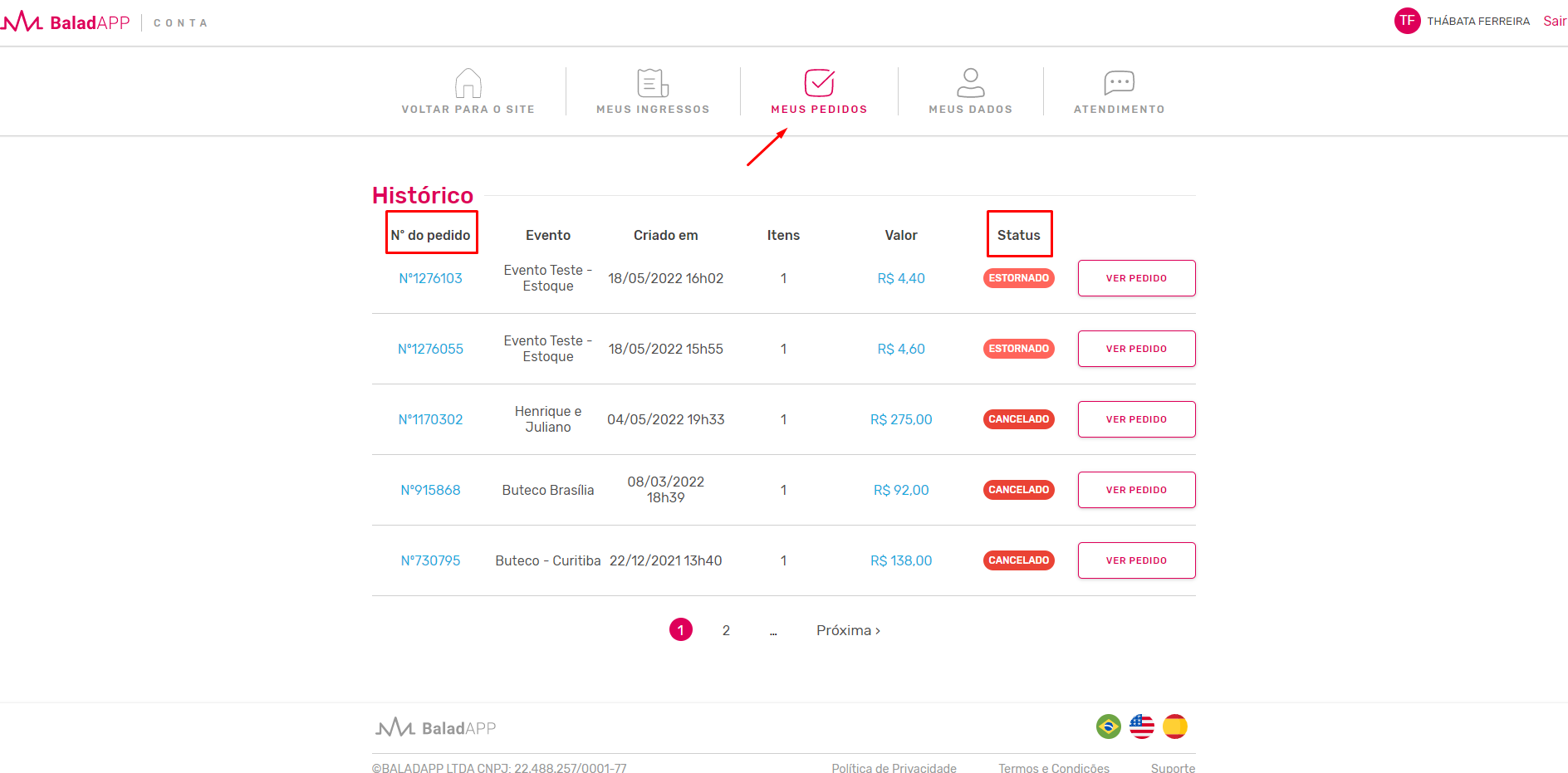The height and width of the screenshot is (773, 1568).
Task: Click value R$ 138,00
Action: 901,560
